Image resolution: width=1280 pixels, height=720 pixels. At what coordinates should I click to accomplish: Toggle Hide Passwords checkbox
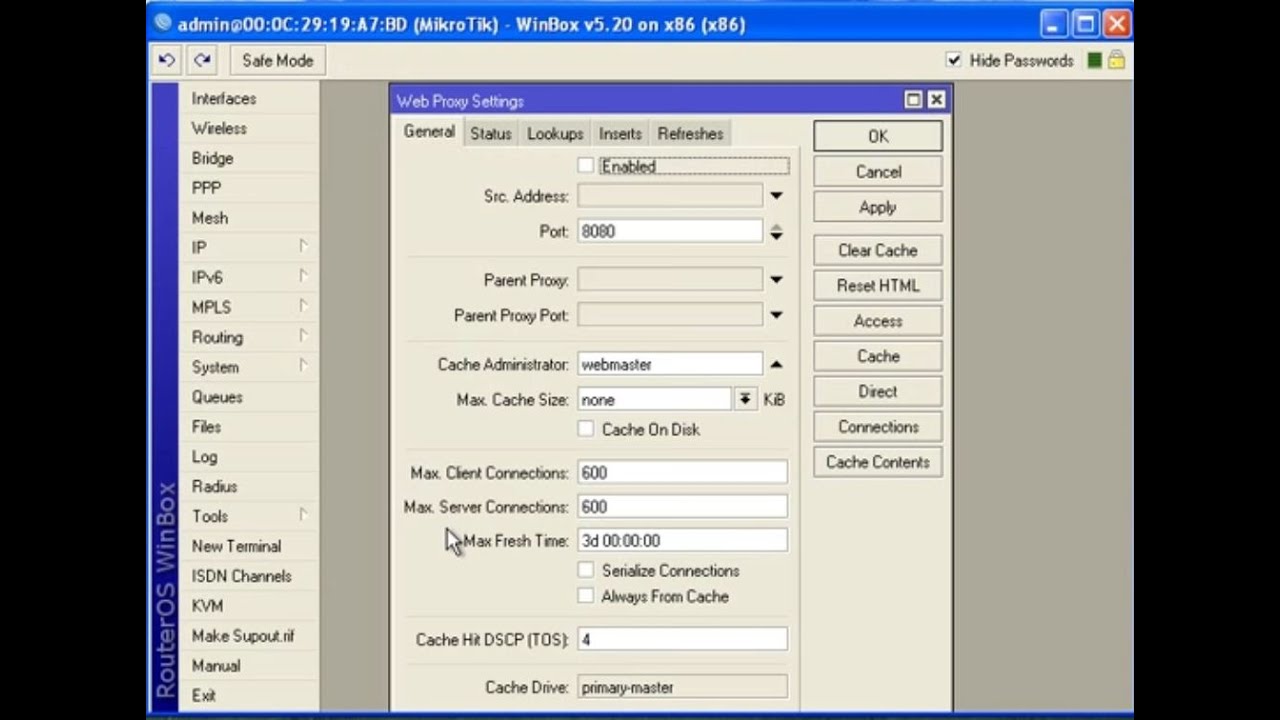[954, 60]
